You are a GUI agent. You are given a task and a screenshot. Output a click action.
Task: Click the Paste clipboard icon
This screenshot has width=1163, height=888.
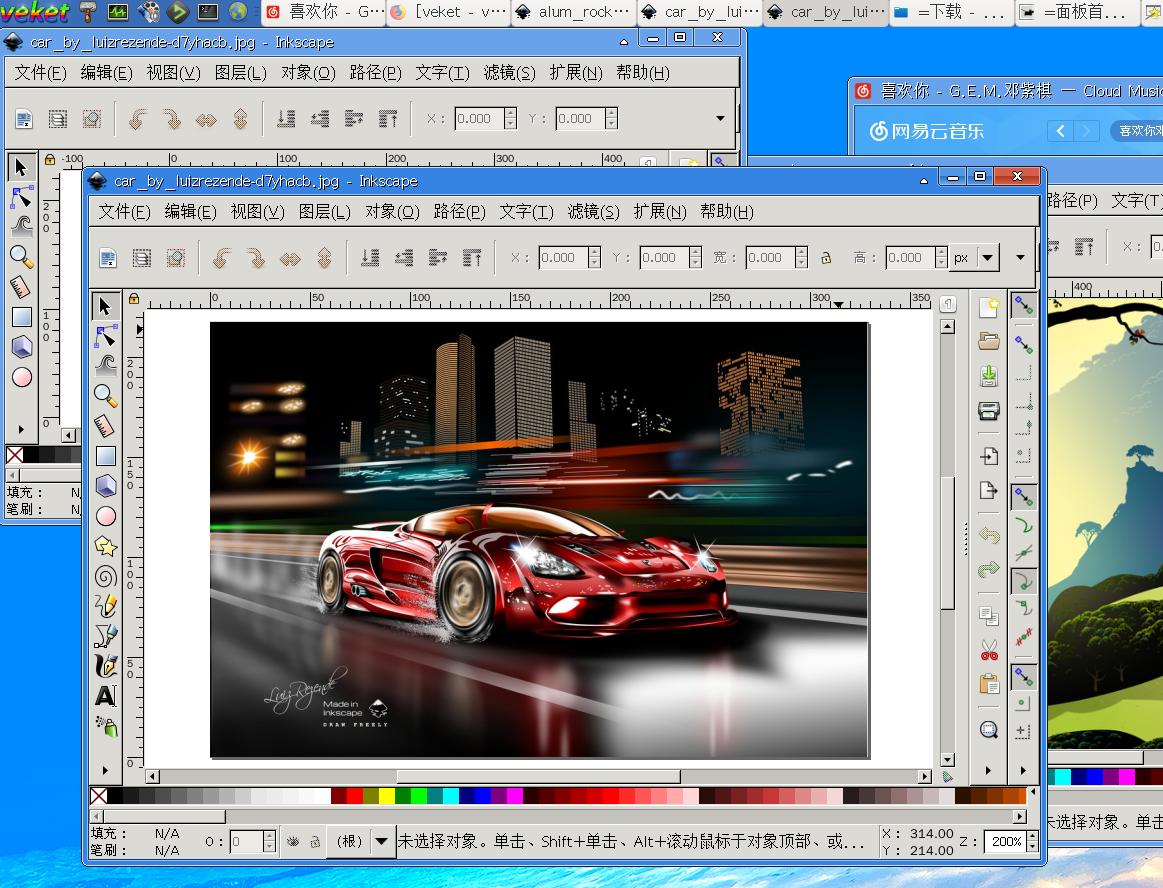pos(989,685)
